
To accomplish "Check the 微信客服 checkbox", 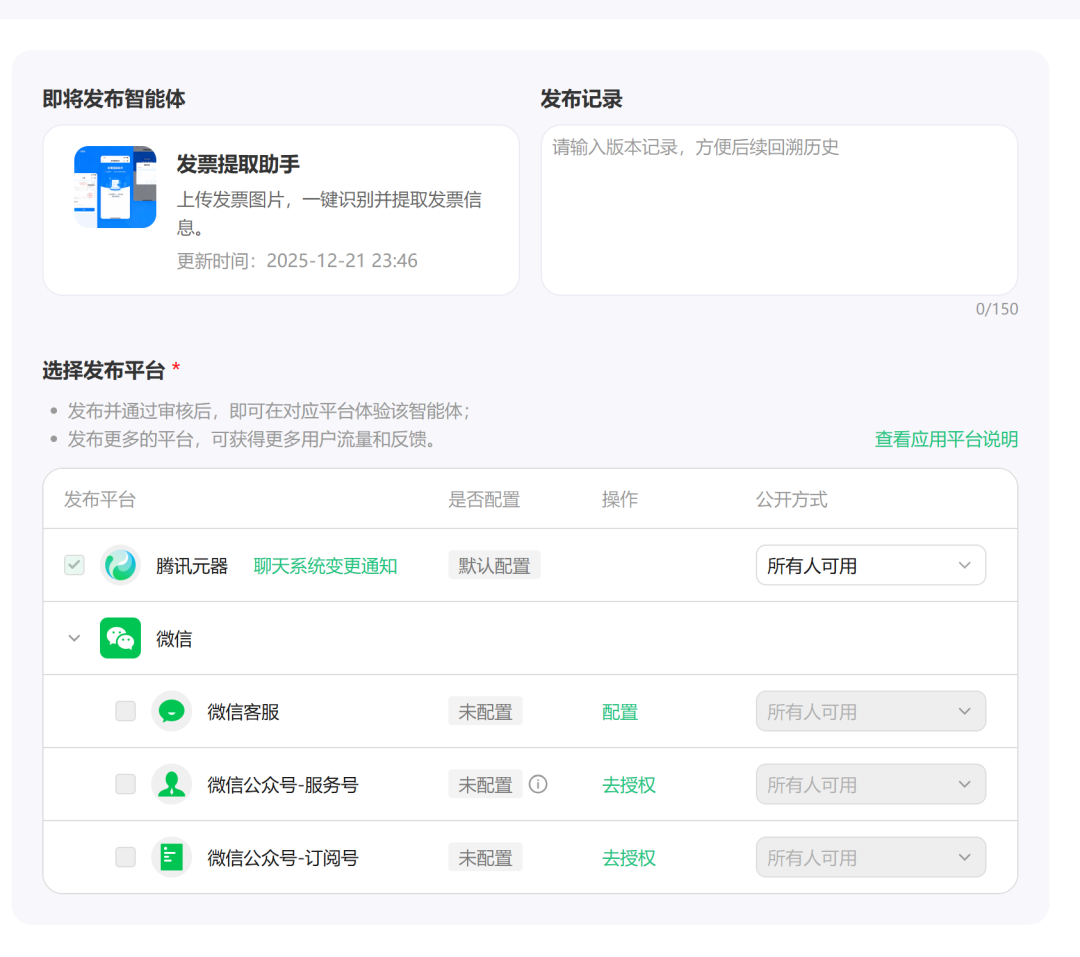I will 125,712.
